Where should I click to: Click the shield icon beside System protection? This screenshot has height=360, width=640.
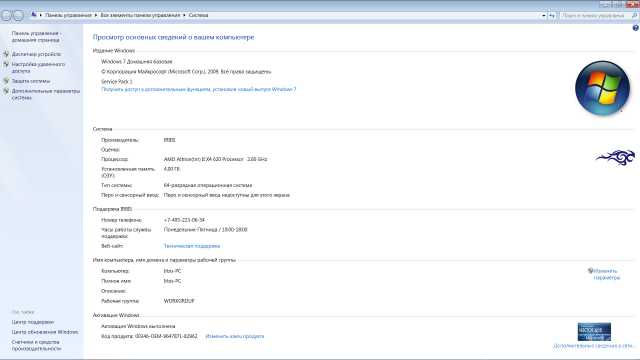[x=6, y=81]
